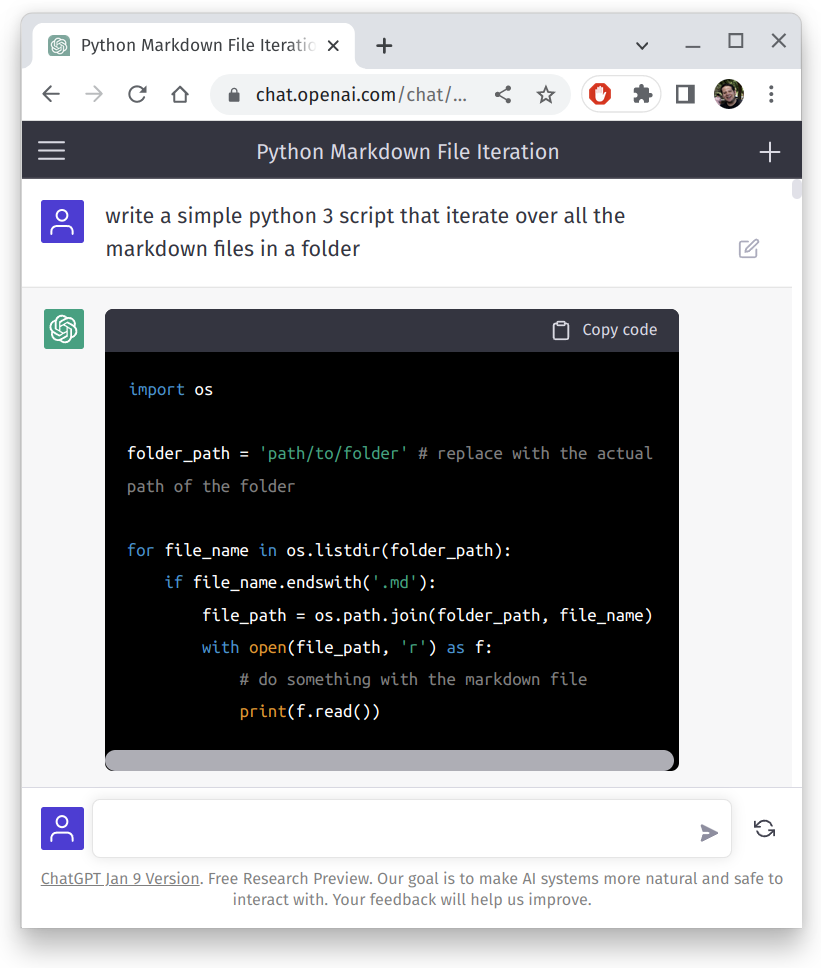Expand the tab search dropdown chevron
Image resolution: width=821 pixels, height=968 pixels.
(642, 45)
